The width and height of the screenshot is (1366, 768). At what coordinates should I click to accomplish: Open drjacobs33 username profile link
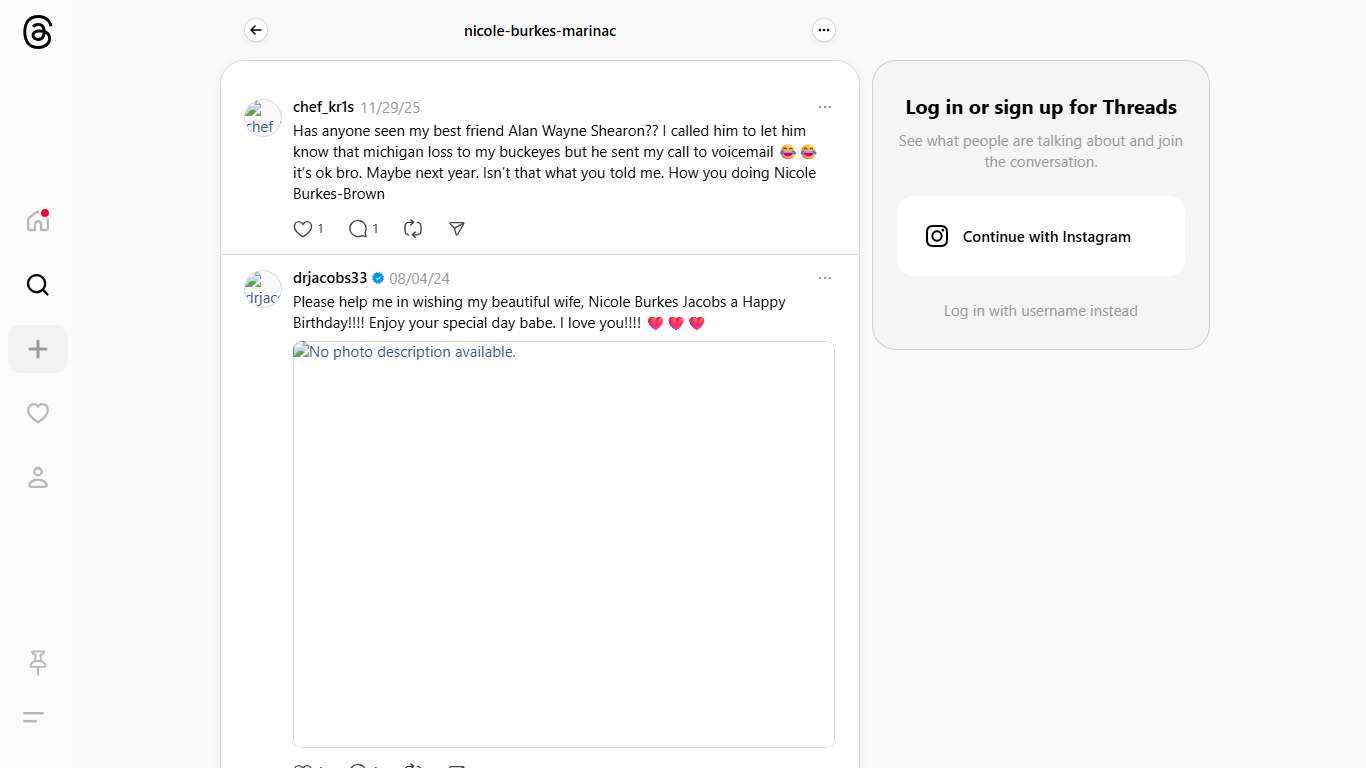coord(330,278)
